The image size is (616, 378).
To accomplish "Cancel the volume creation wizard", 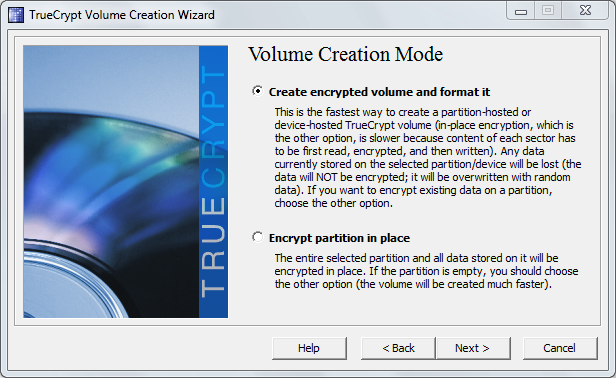I will pyautogui.click(x=559, y=348).
